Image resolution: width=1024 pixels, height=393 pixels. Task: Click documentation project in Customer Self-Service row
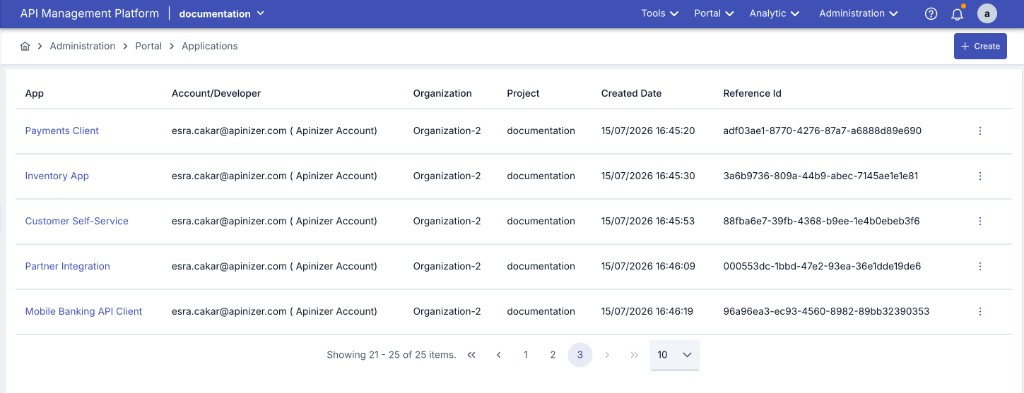pos(541,221)
